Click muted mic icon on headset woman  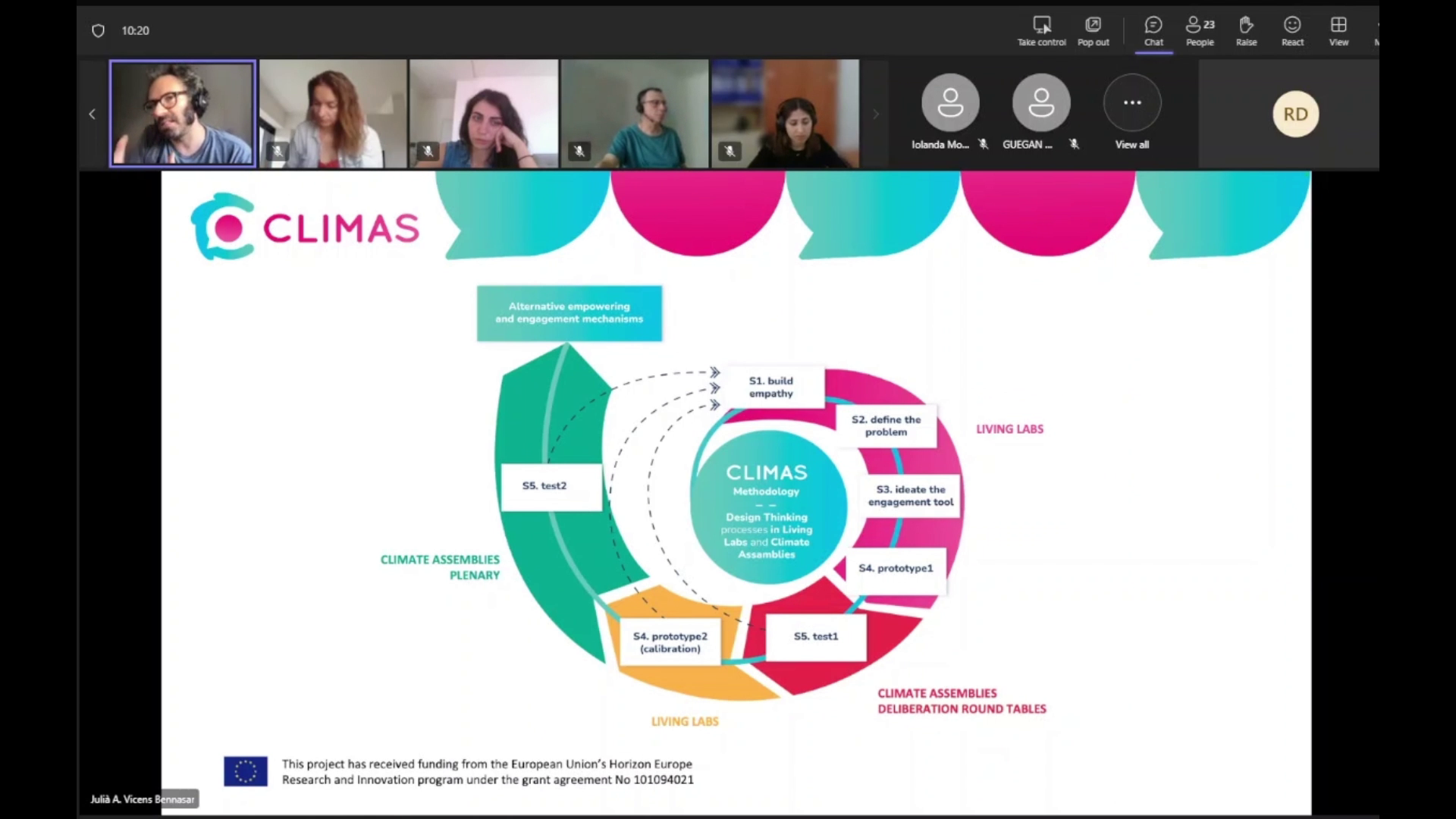[x=730, y=151]
